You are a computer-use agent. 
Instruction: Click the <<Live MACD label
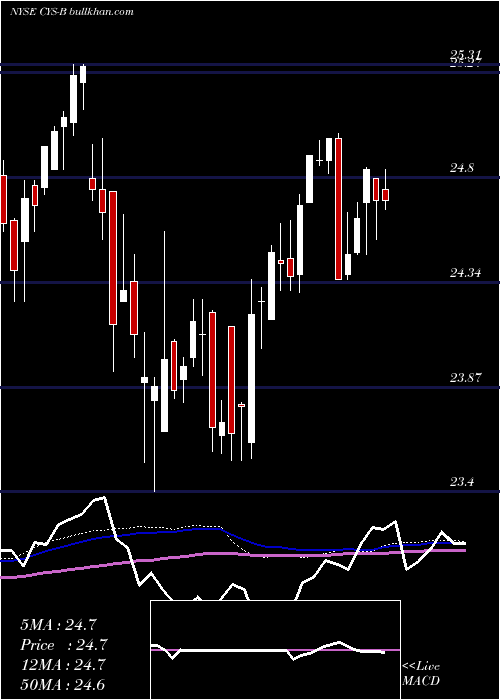[x=421, y=674]
